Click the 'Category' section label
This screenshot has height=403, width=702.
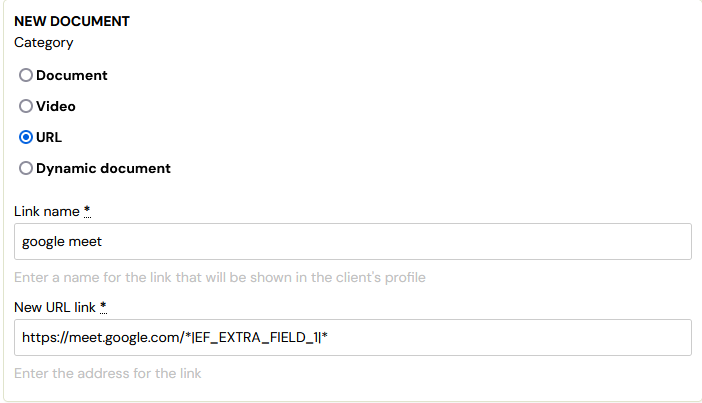tap(43, 43)
